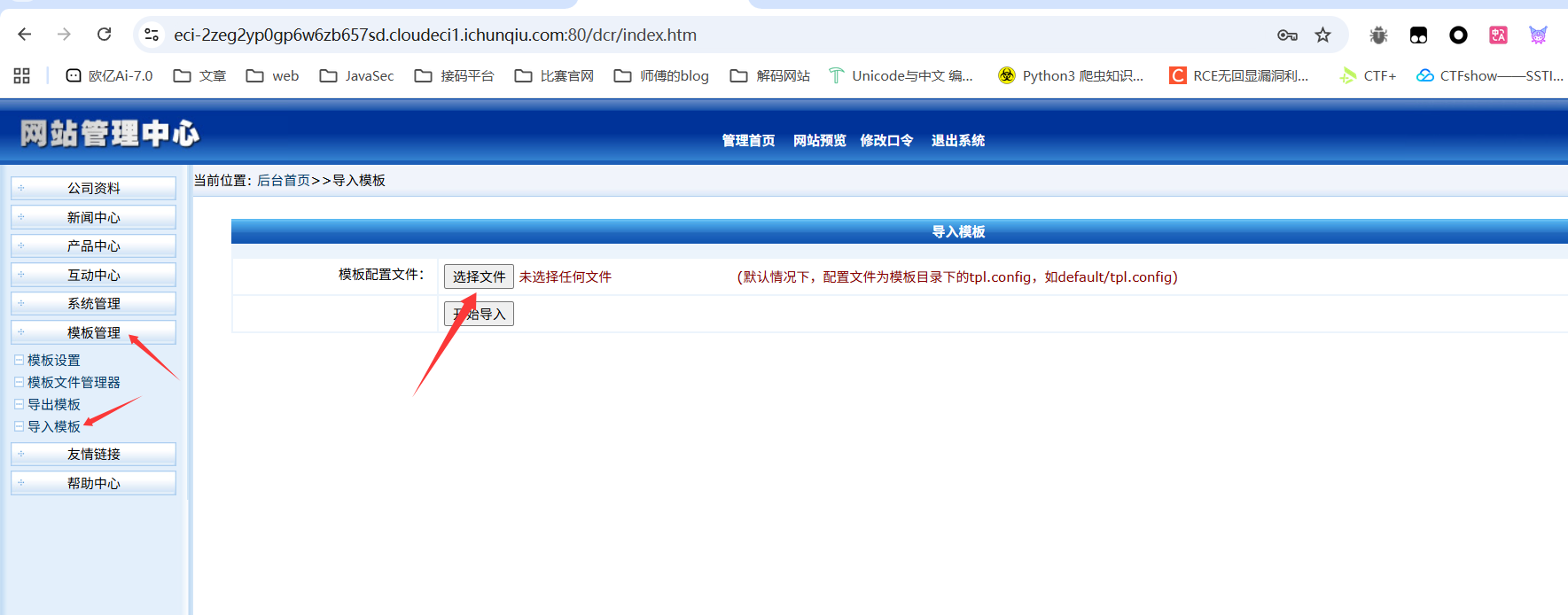
Task: Open 模板文件管理器 in the sidebar
Action: point(74,382)
